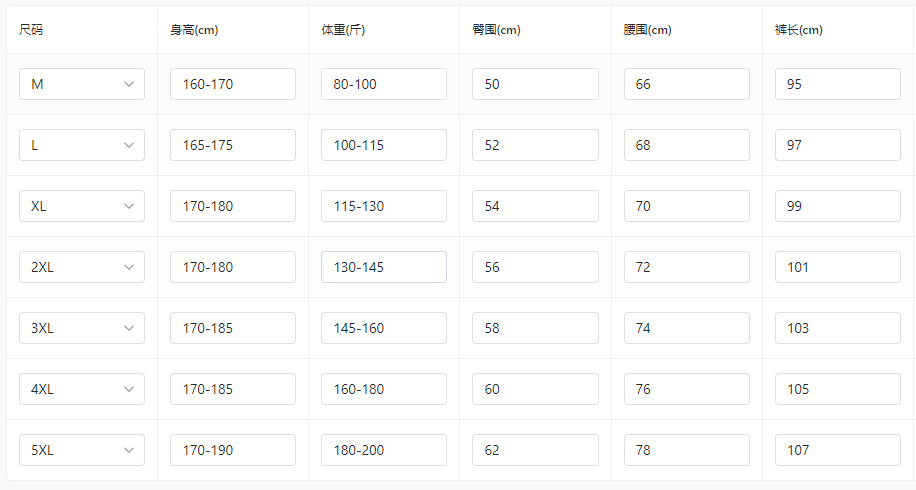Focus the height field showing 170-190
The image size is (916, 490).
tap(233, 450)
